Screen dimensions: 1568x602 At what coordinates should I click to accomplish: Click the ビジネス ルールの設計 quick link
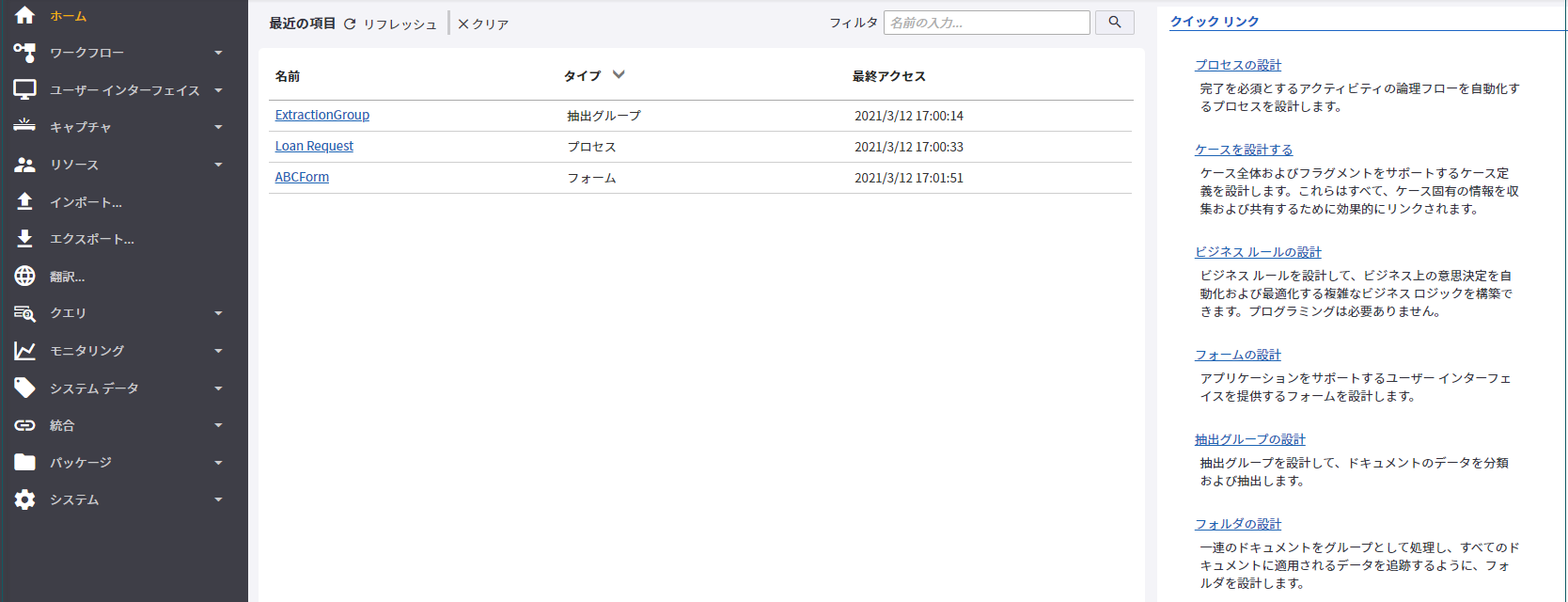[1258, 252]
